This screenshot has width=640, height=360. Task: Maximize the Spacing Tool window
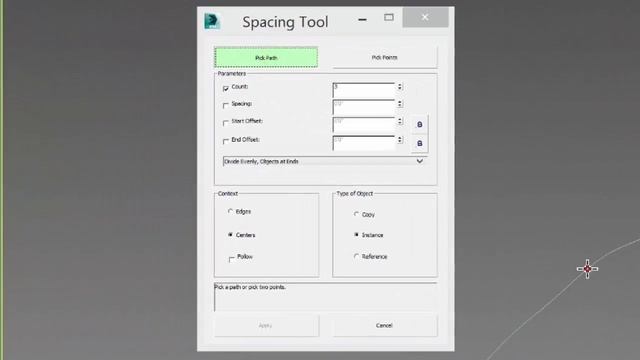click(x=389, y=18)
